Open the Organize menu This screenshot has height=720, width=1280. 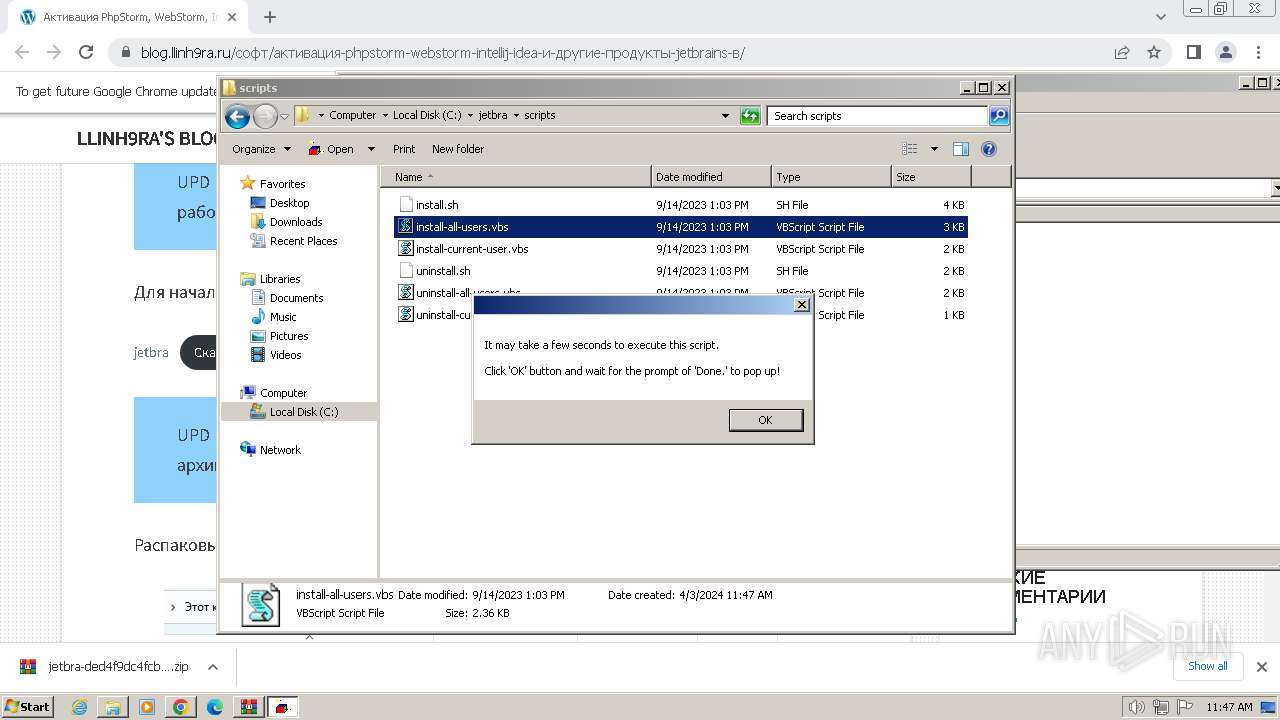tap(261, 149)
